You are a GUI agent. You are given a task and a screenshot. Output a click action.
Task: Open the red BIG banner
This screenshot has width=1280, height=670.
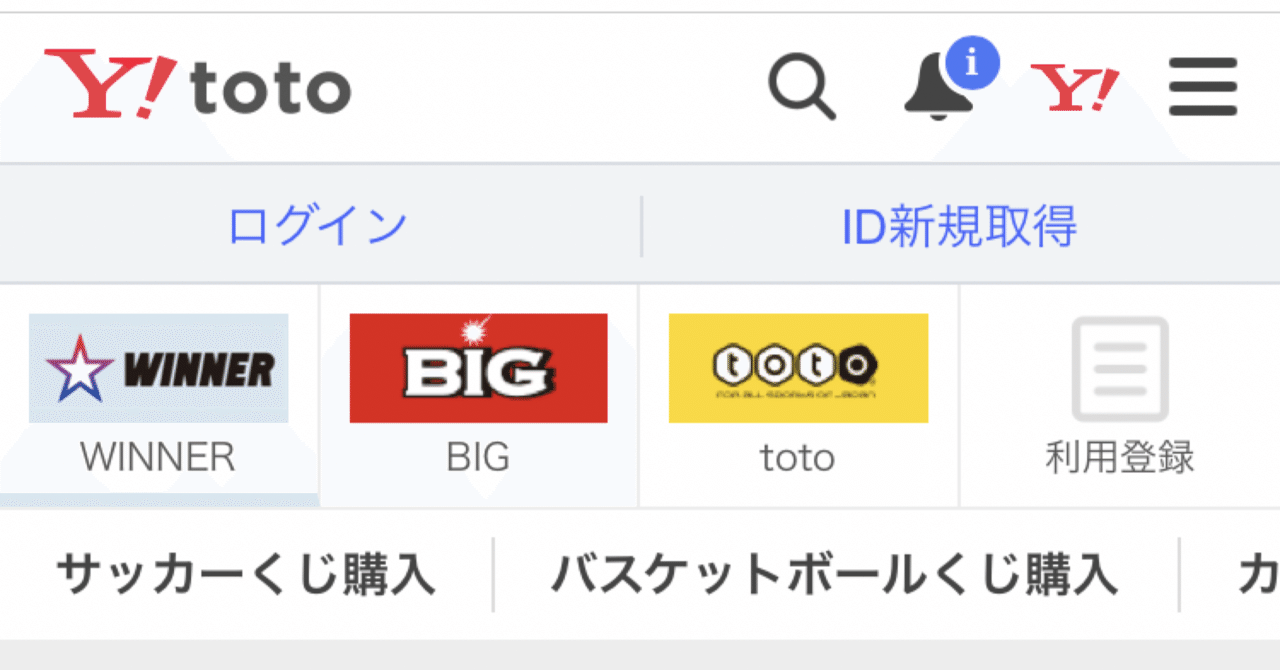[477, 368]
